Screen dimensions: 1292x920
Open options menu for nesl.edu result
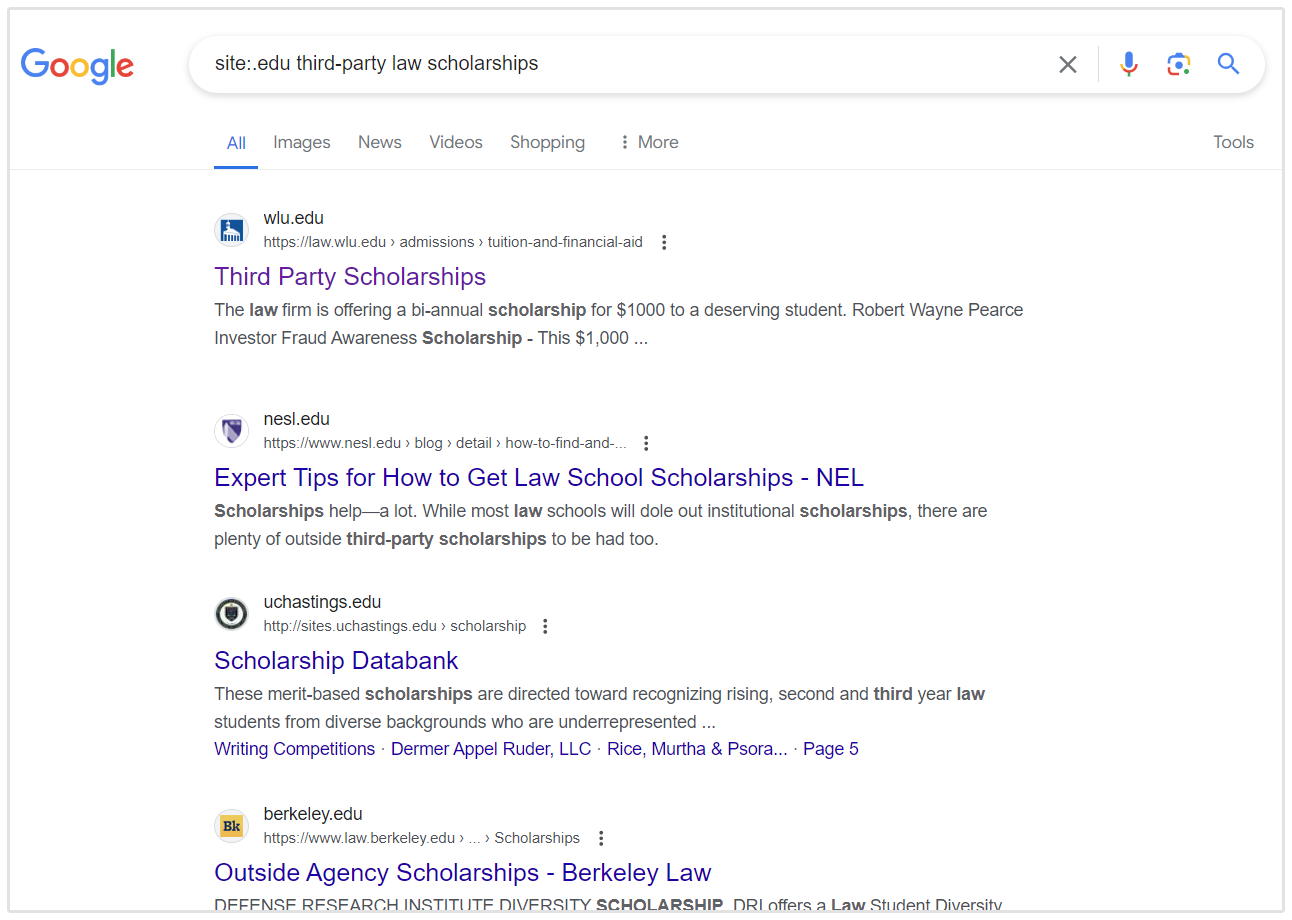(646, 443)
